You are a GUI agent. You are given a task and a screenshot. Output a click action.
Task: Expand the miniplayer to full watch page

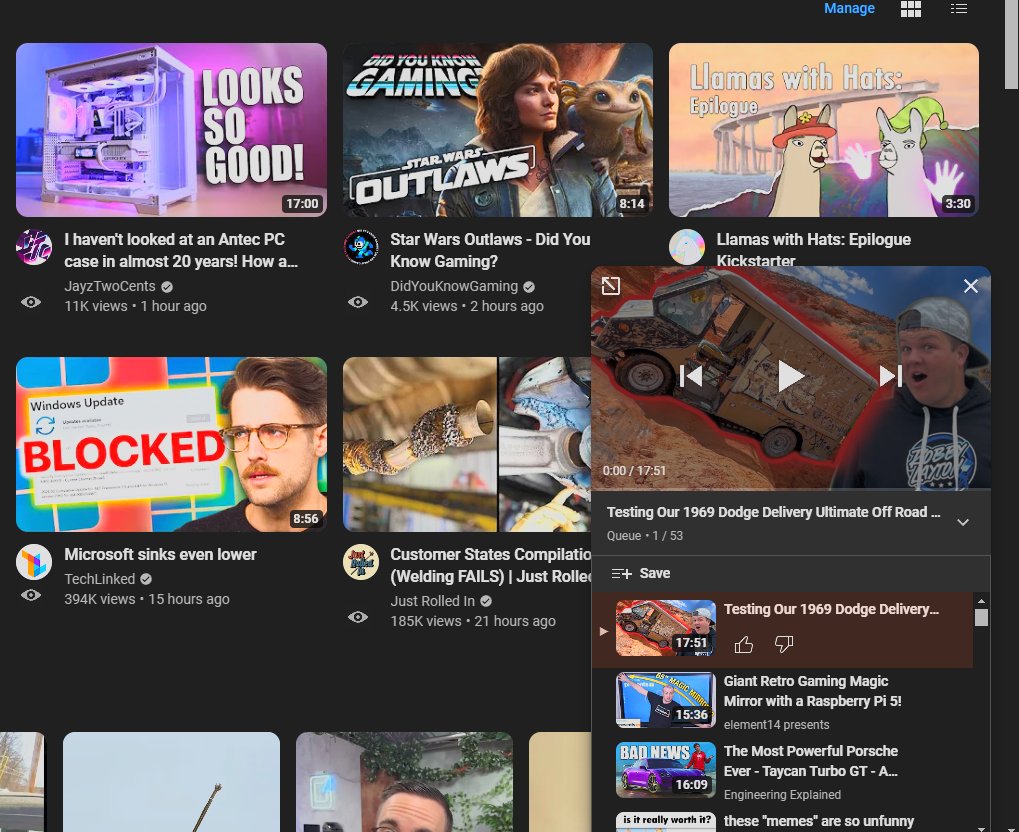click(611, 286)
